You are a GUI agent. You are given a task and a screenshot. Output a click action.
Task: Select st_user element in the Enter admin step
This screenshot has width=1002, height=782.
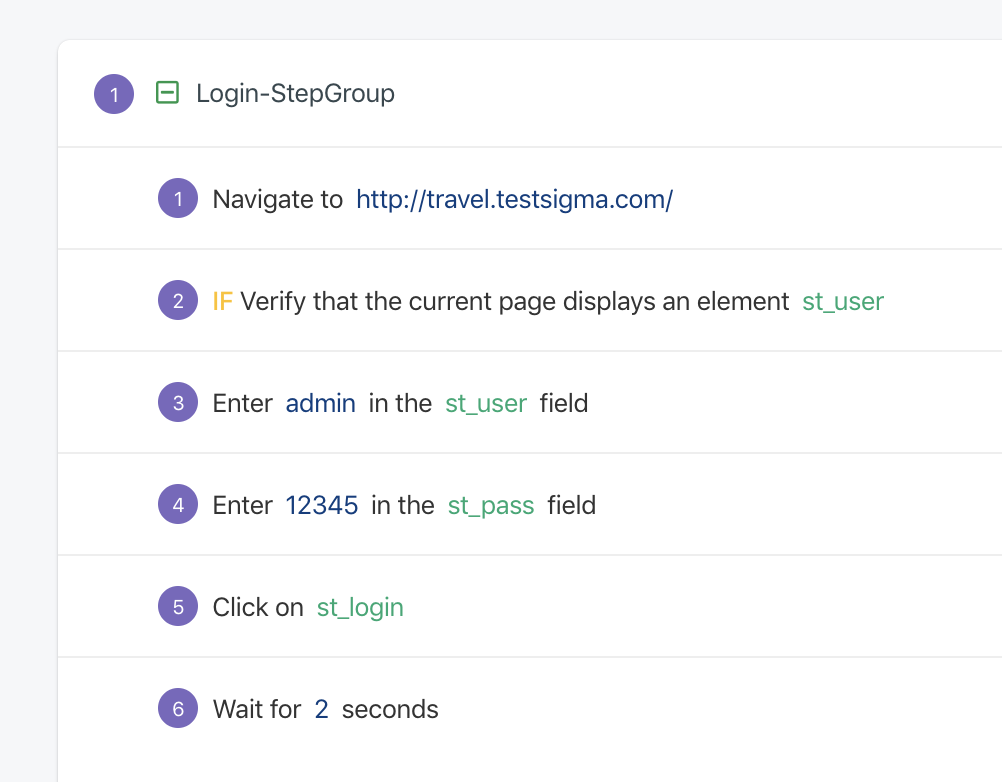[486, 403]
